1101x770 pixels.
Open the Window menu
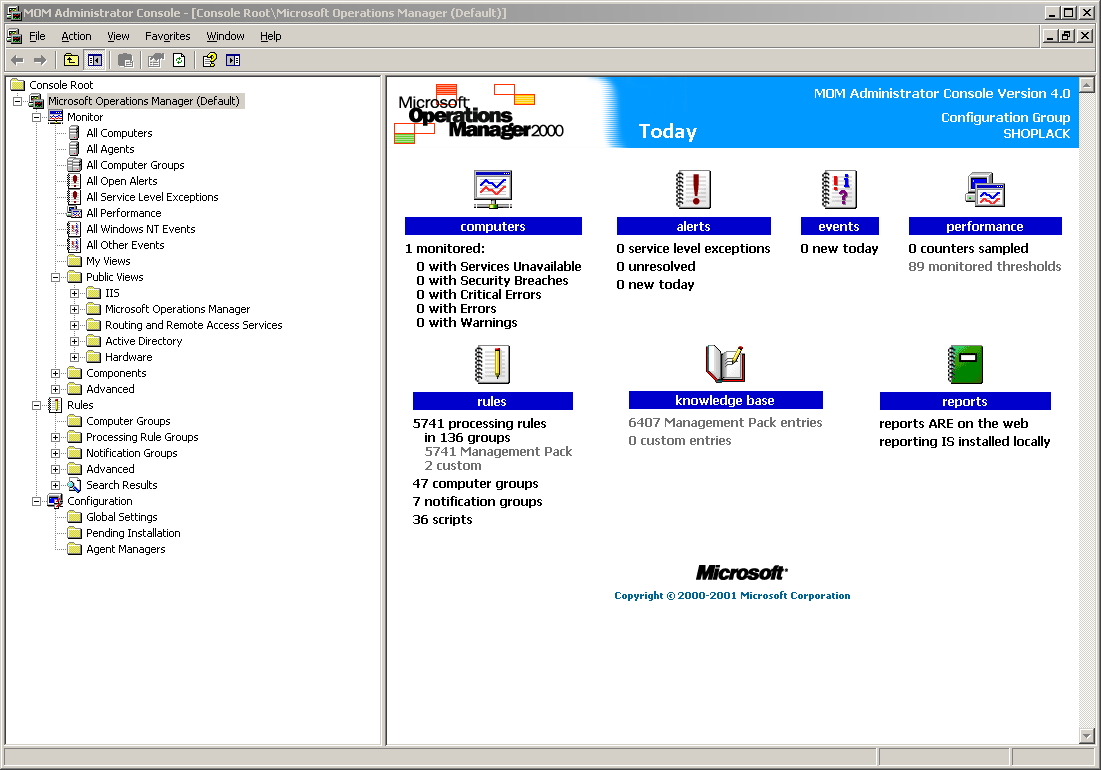tap(225, 36)
